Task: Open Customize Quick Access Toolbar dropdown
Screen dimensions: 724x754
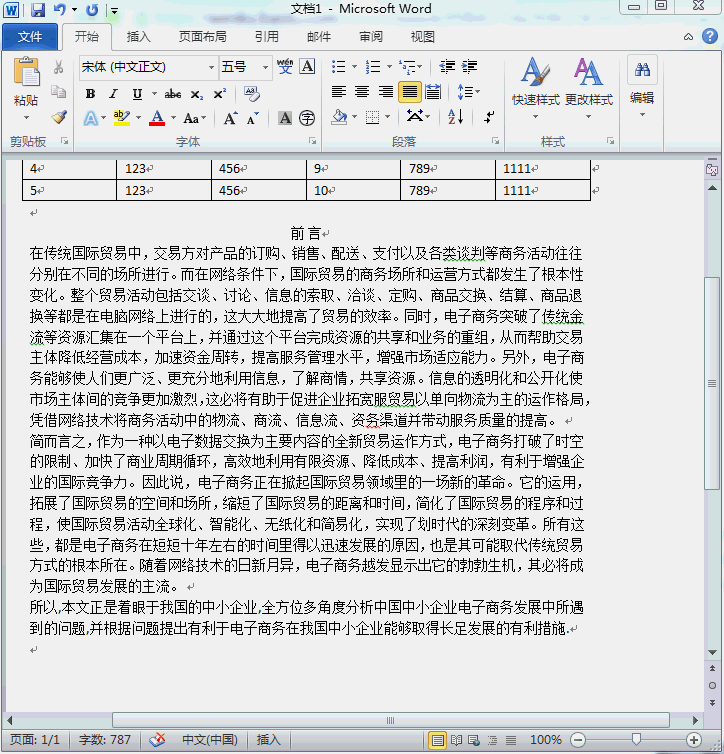Action: pos(114,10)
